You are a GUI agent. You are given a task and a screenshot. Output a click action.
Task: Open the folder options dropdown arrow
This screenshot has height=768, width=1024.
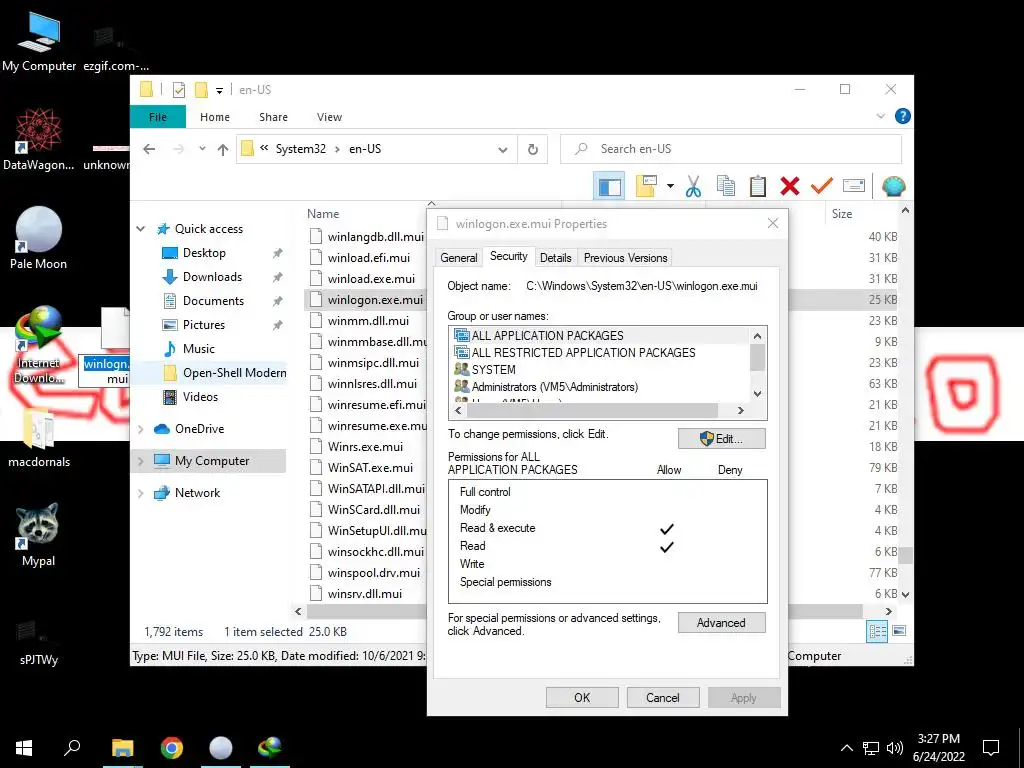point(670,187)
